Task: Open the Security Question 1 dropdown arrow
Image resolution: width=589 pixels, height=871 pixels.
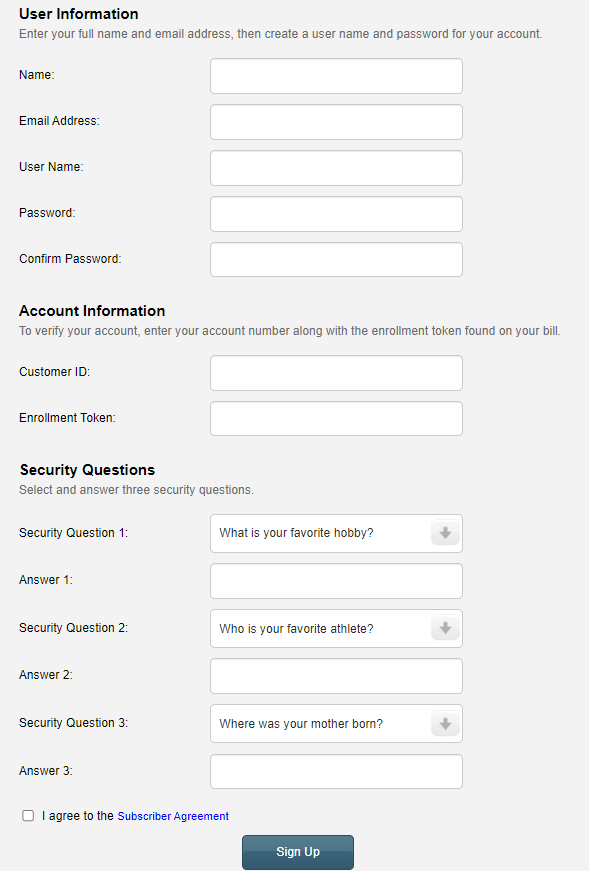Action: click(x=444, y=533)
